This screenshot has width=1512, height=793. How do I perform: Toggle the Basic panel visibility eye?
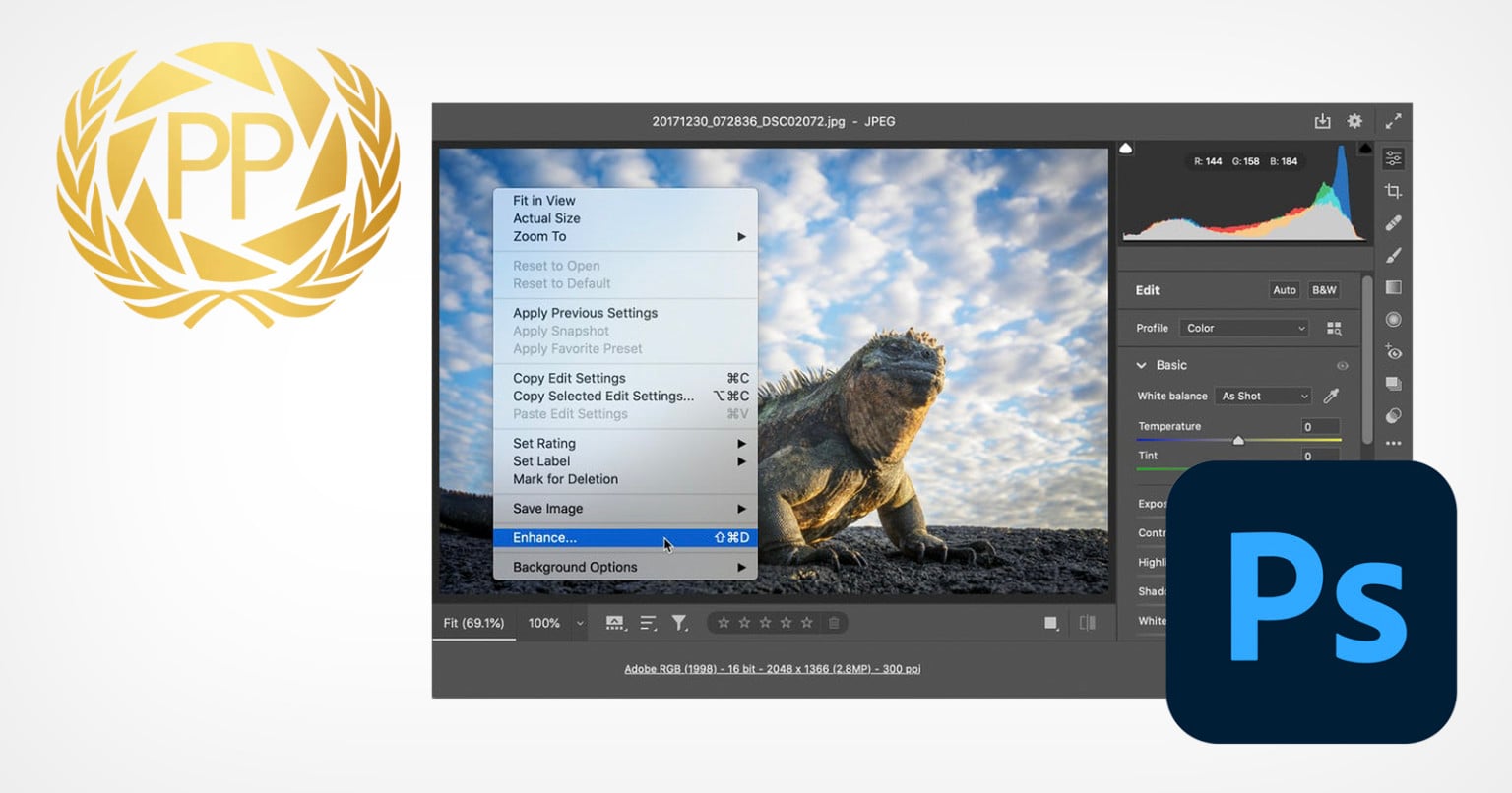(x=1342, y=365)
